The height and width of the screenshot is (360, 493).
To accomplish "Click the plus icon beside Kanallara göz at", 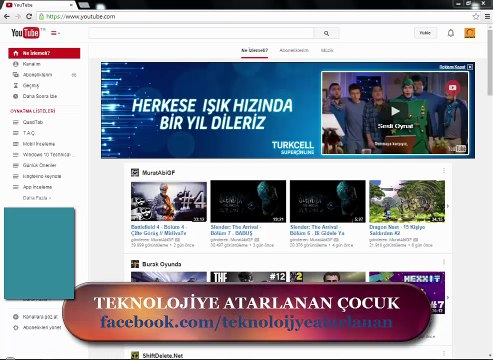I will [16, 317].
